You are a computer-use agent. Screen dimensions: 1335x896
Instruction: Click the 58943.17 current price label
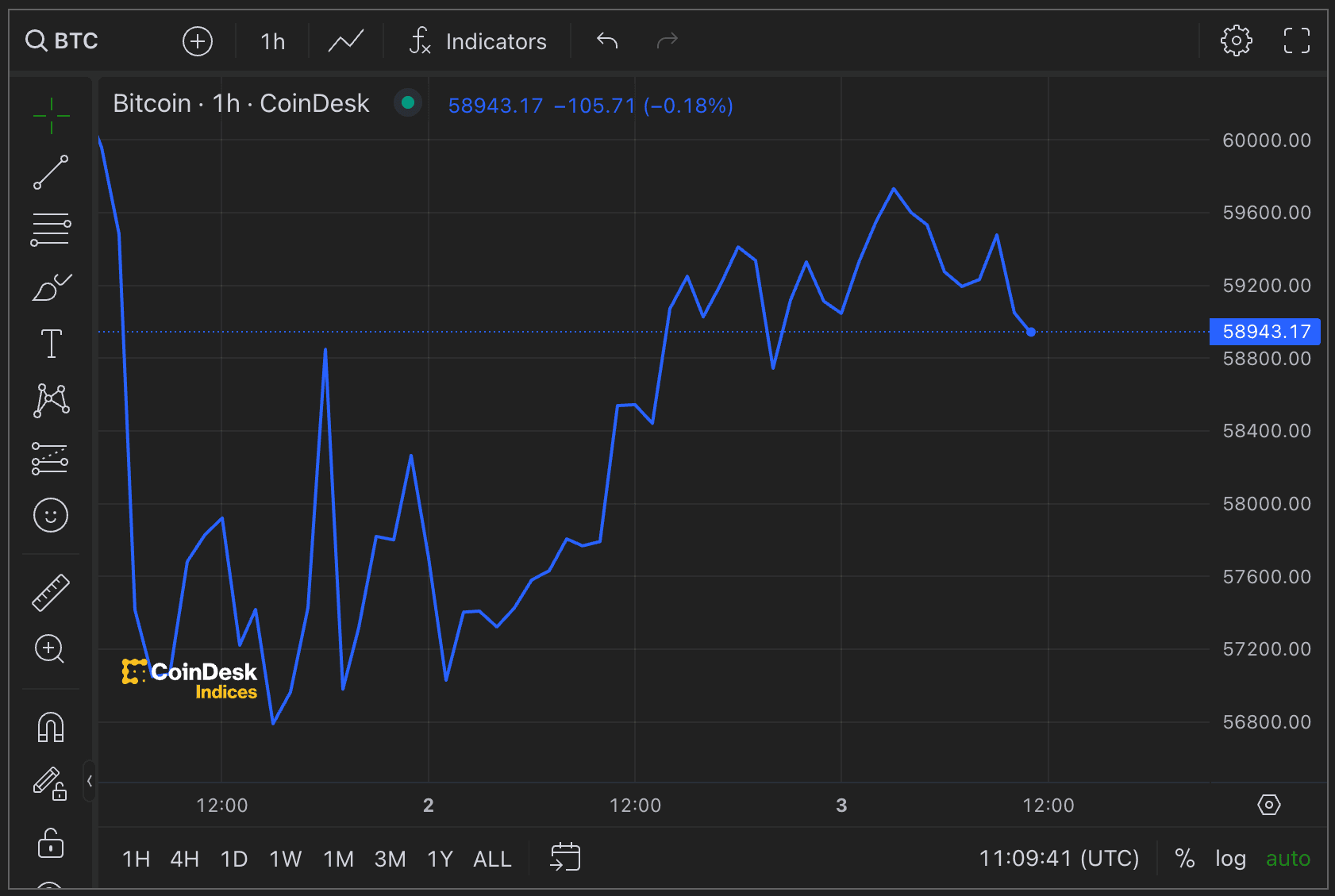(1264, 332)
